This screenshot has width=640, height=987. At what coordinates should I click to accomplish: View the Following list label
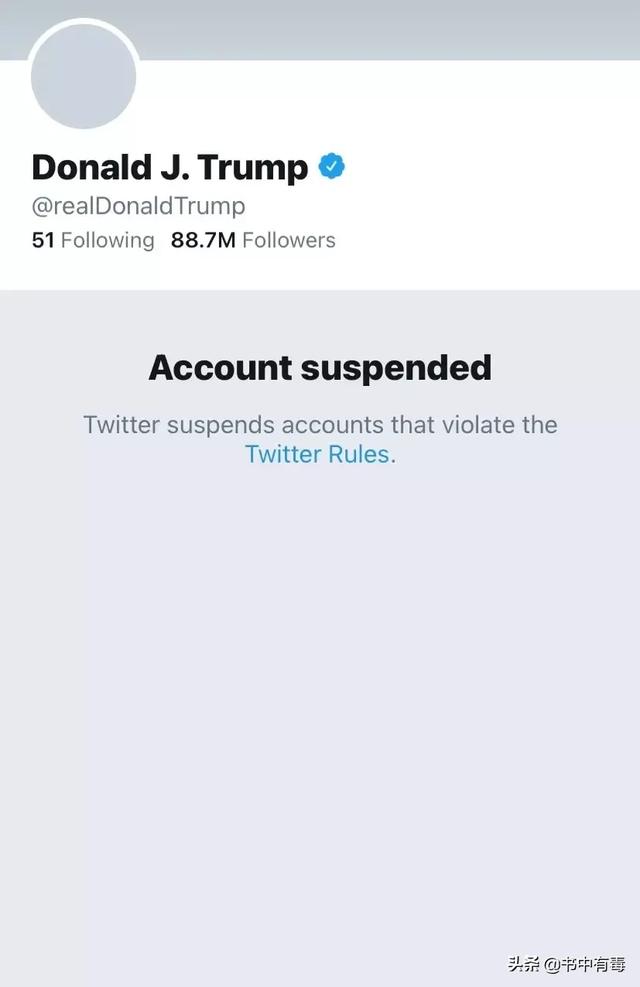tap(108, 240)
